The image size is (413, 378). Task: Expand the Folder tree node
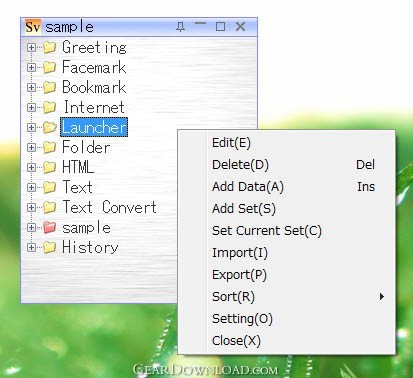pos(31,147)
